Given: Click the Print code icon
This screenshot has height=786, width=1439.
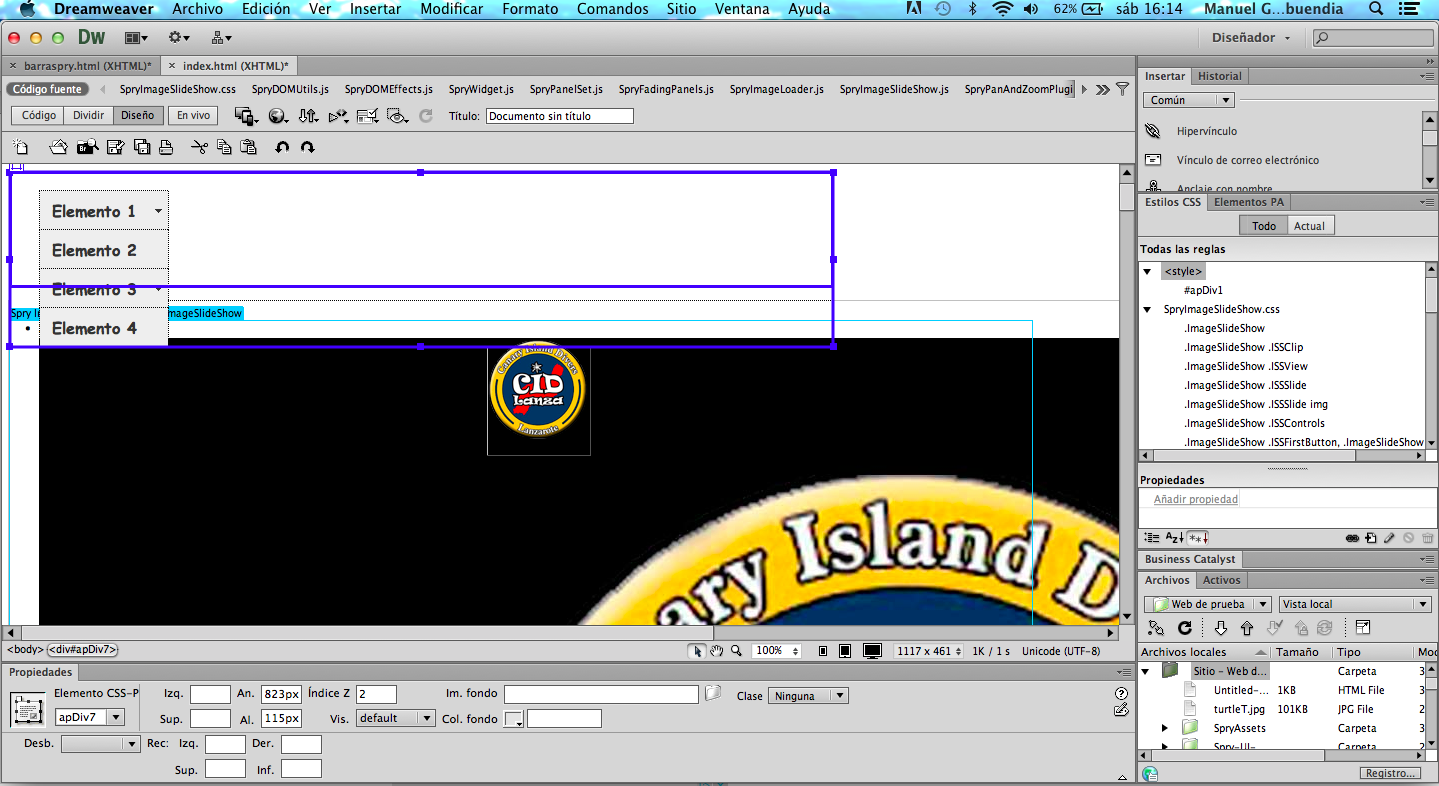Looking at the screenshot, I should (x=166, y=147).
